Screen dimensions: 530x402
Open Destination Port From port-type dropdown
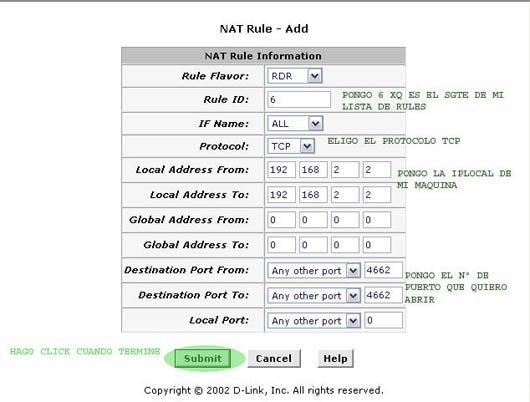point(314,270)
